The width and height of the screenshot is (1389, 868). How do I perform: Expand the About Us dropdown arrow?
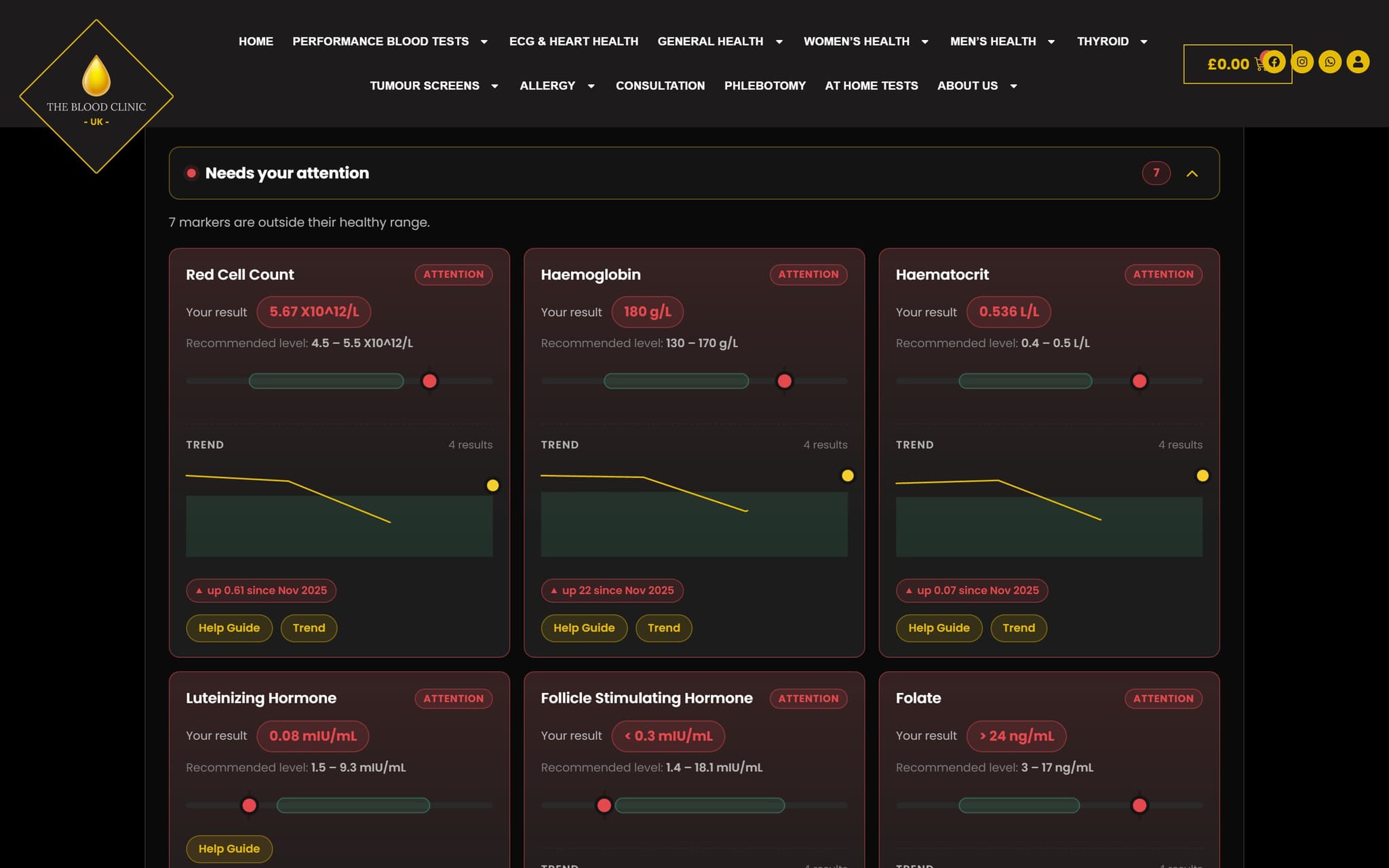1013,85
